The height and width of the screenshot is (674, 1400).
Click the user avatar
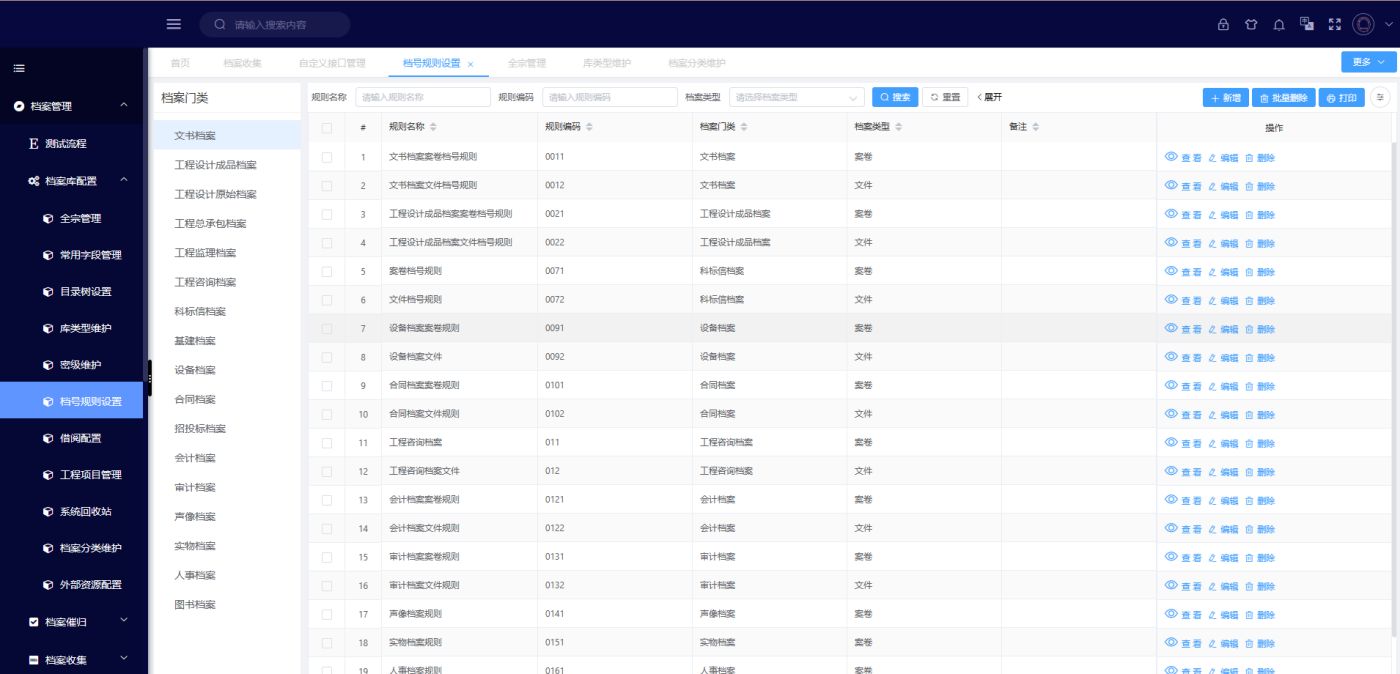tap(1363, 24)
